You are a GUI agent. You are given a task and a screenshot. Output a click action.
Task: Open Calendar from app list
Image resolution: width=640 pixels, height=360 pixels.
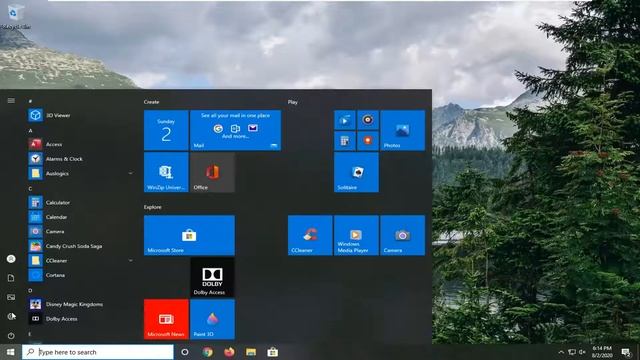click(47, 217)
